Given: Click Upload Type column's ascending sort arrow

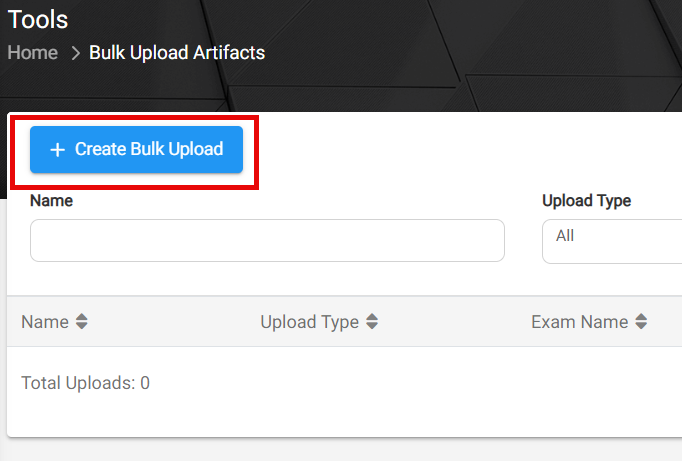Looking at the screenshot, I should [372, 317].
